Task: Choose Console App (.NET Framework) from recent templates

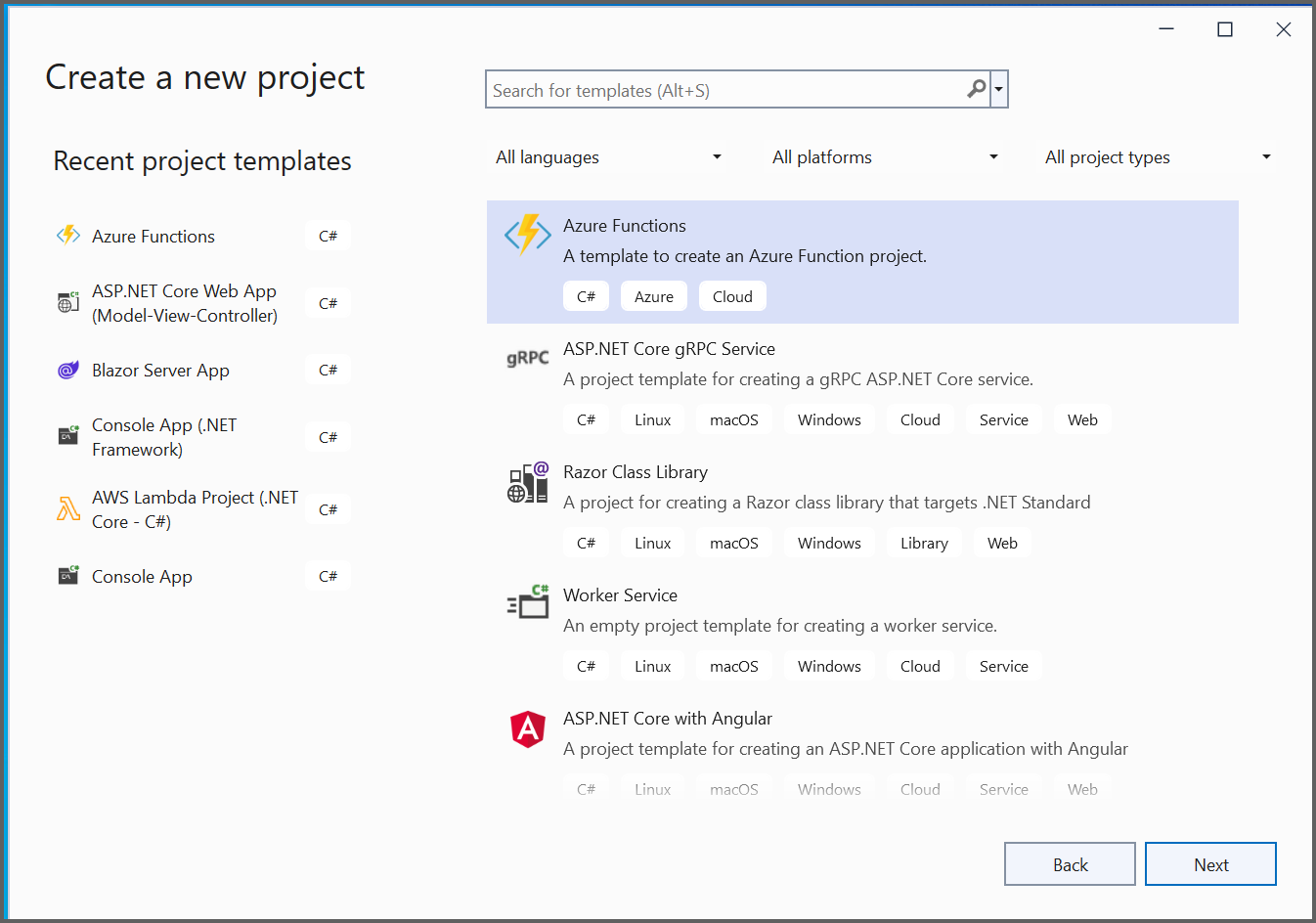Action: pyautogui.click(x=163, y=437)
